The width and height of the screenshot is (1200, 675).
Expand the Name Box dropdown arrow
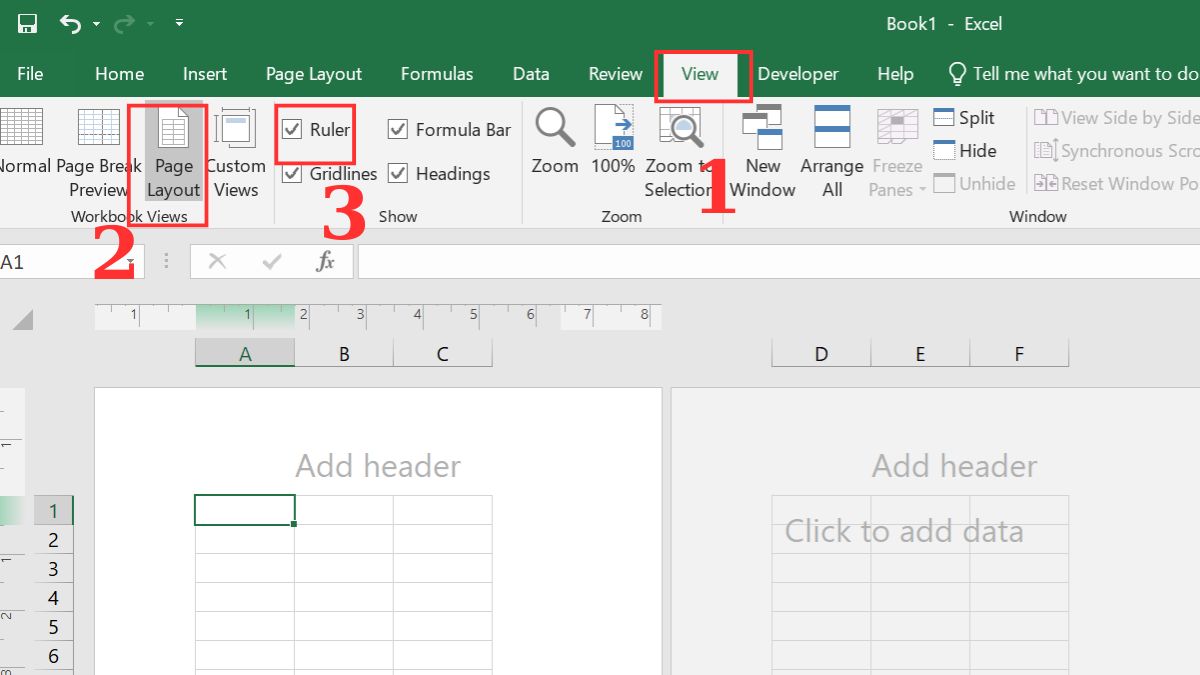131,262
